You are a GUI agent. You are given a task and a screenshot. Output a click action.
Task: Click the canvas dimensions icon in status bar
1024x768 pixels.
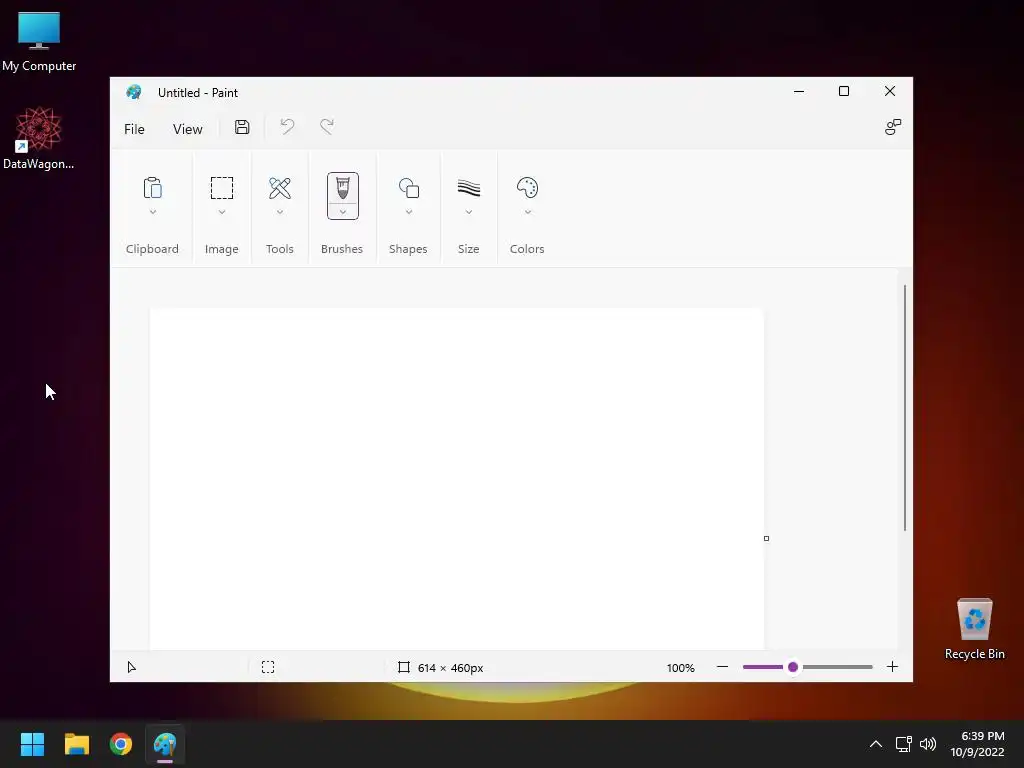point(404,667)
